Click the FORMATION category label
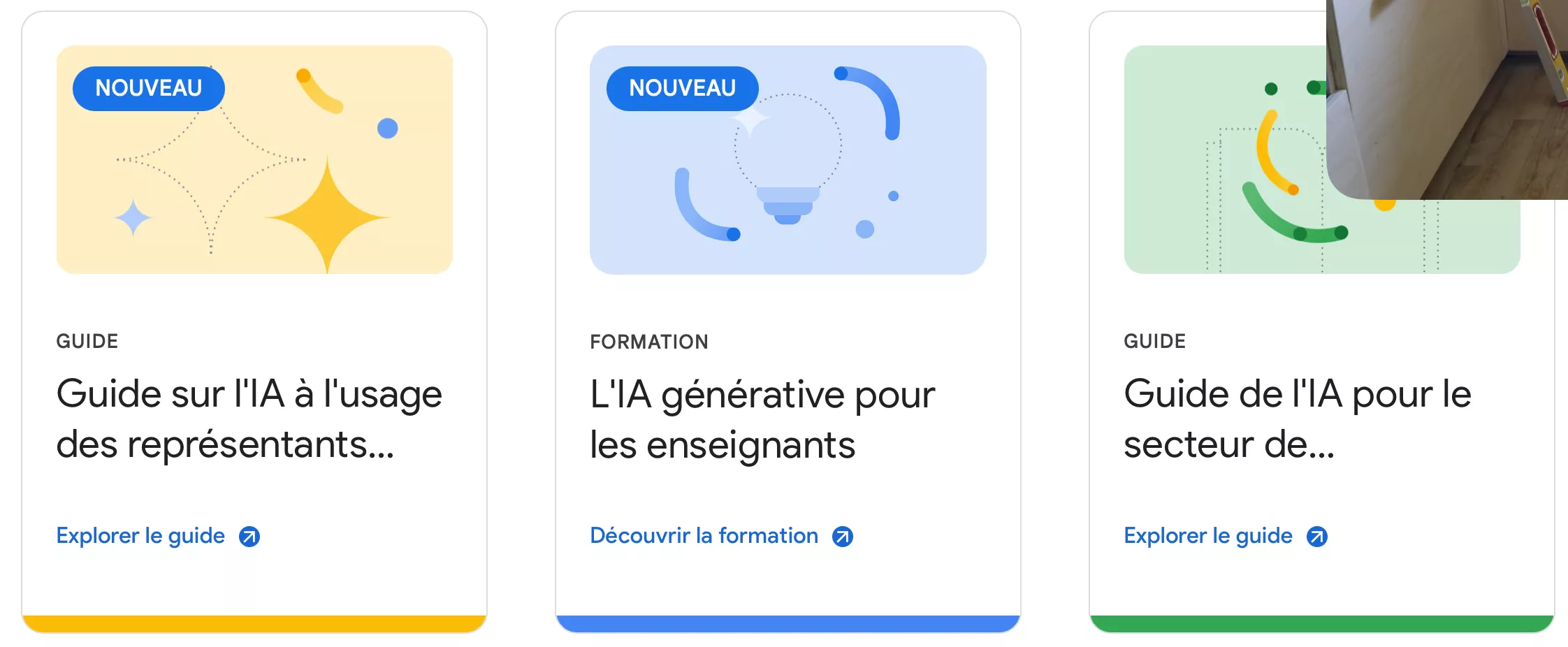This screenshot has height=647, width=1568. point(648,342)
